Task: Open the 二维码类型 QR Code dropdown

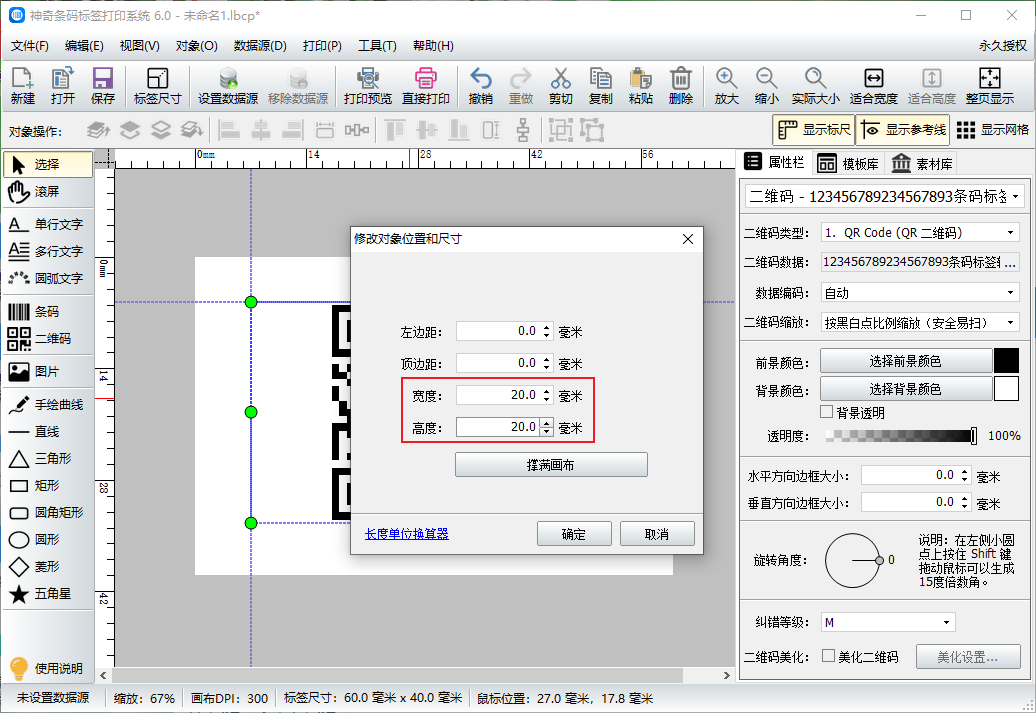Action: pyautogui.click(x=920, y=233)
